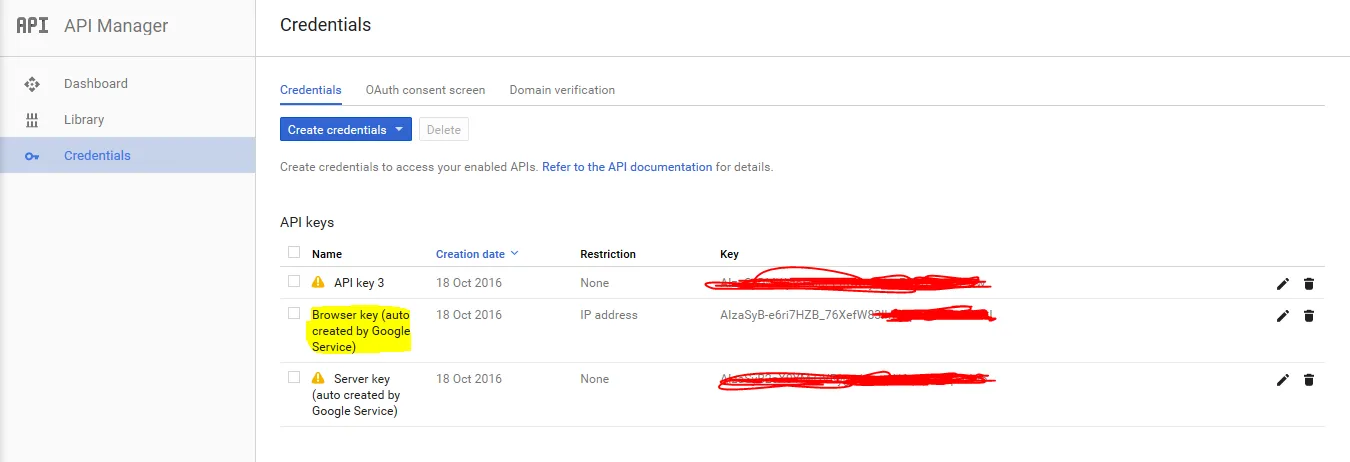Delete API key 3 with trash icon

[x=1309, y=284]
